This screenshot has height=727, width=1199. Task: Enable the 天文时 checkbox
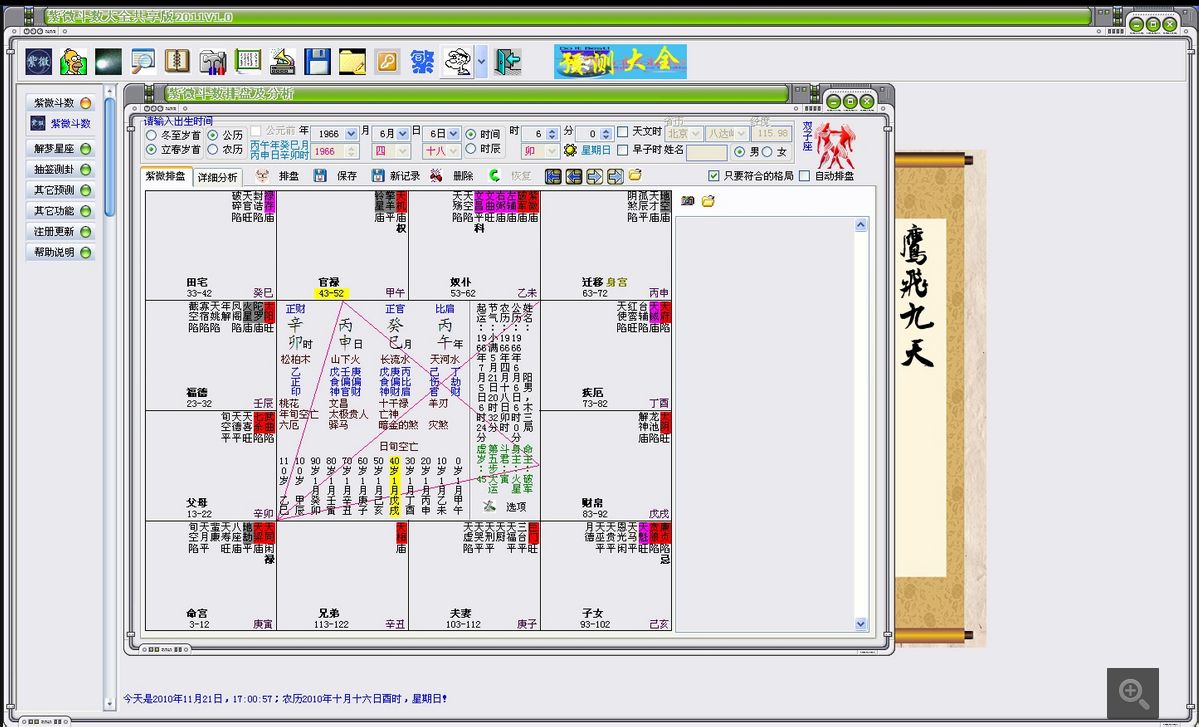622,132
